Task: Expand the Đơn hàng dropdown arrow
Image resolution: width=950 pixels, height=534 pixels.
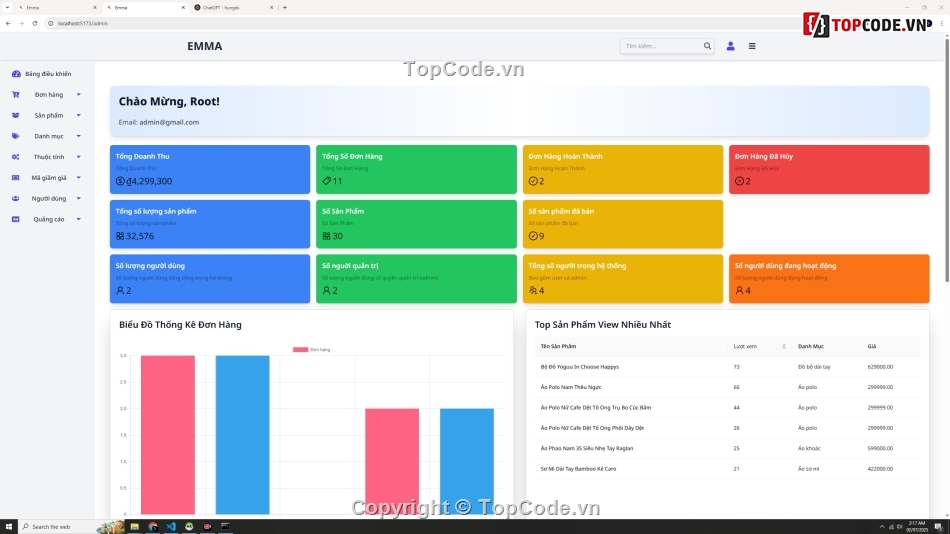Action: (x=79, y=95)
